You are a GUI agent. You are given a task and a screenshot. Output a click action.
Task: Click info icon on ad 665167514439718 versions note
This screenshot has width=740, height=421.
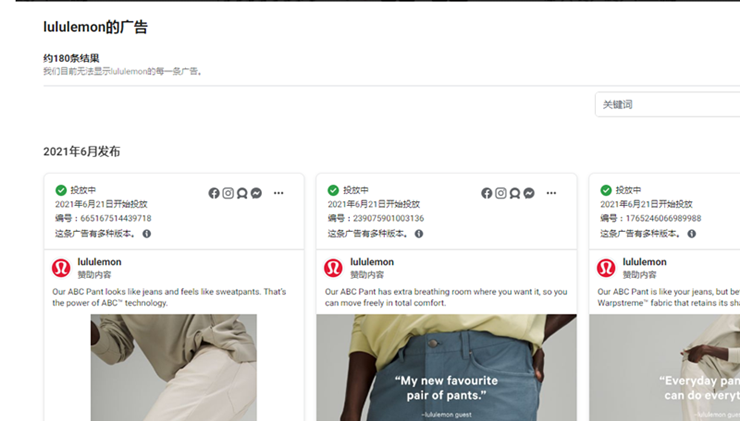coord(147,234)
